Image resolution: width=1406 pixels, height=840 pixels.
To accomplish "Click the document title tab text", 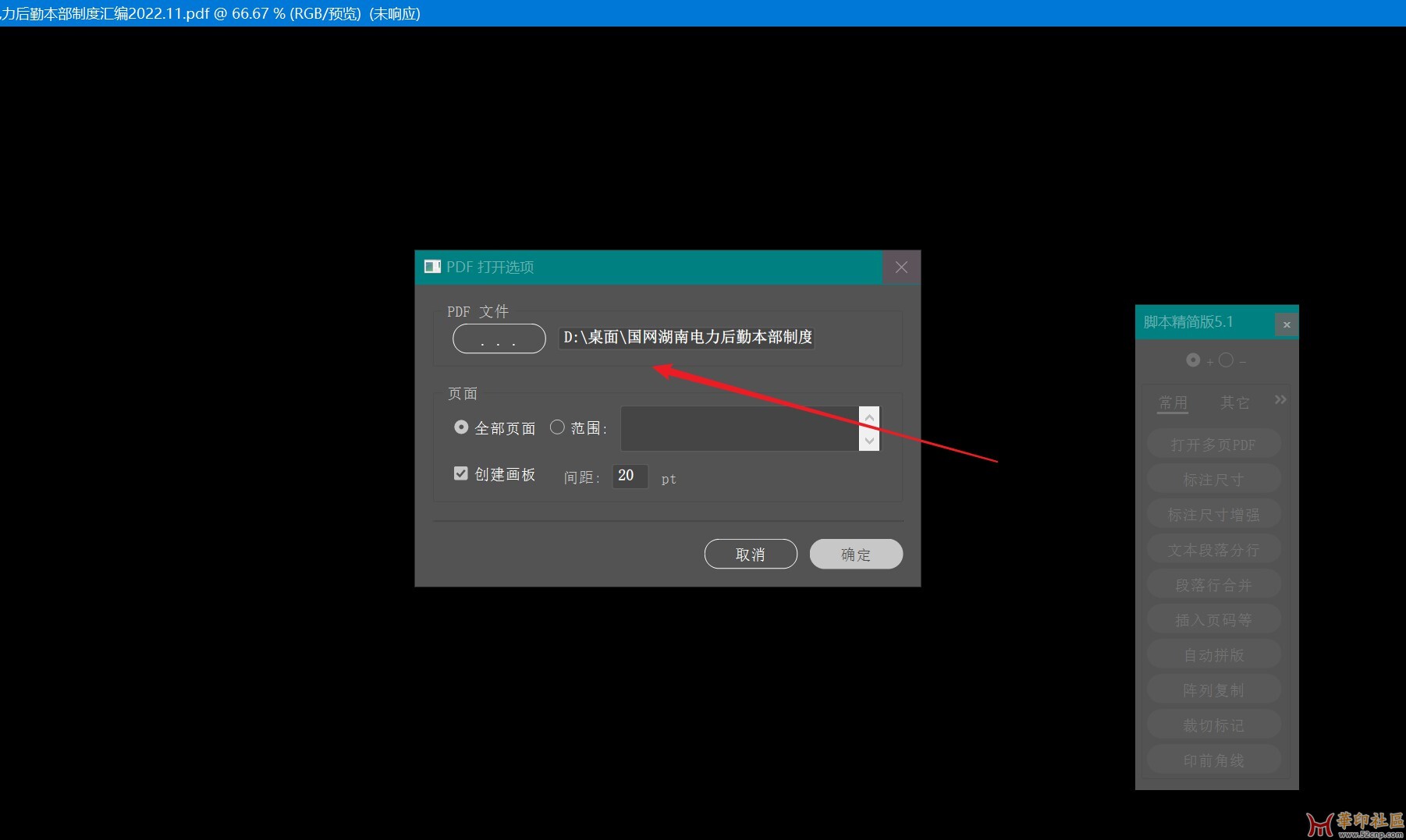I will (210, 13).
